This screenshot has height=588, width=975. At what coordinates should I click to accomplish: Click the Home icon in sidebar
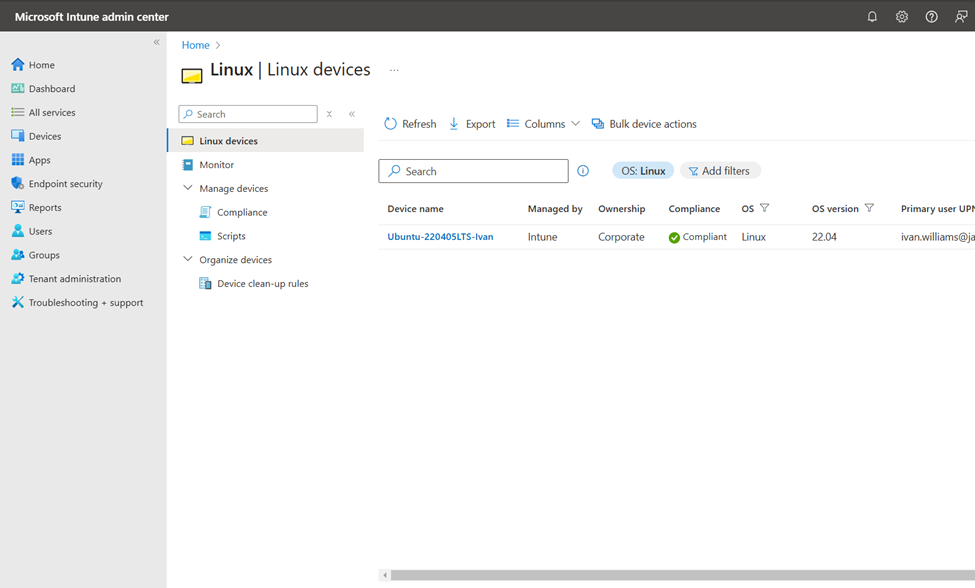coord(17,65)
